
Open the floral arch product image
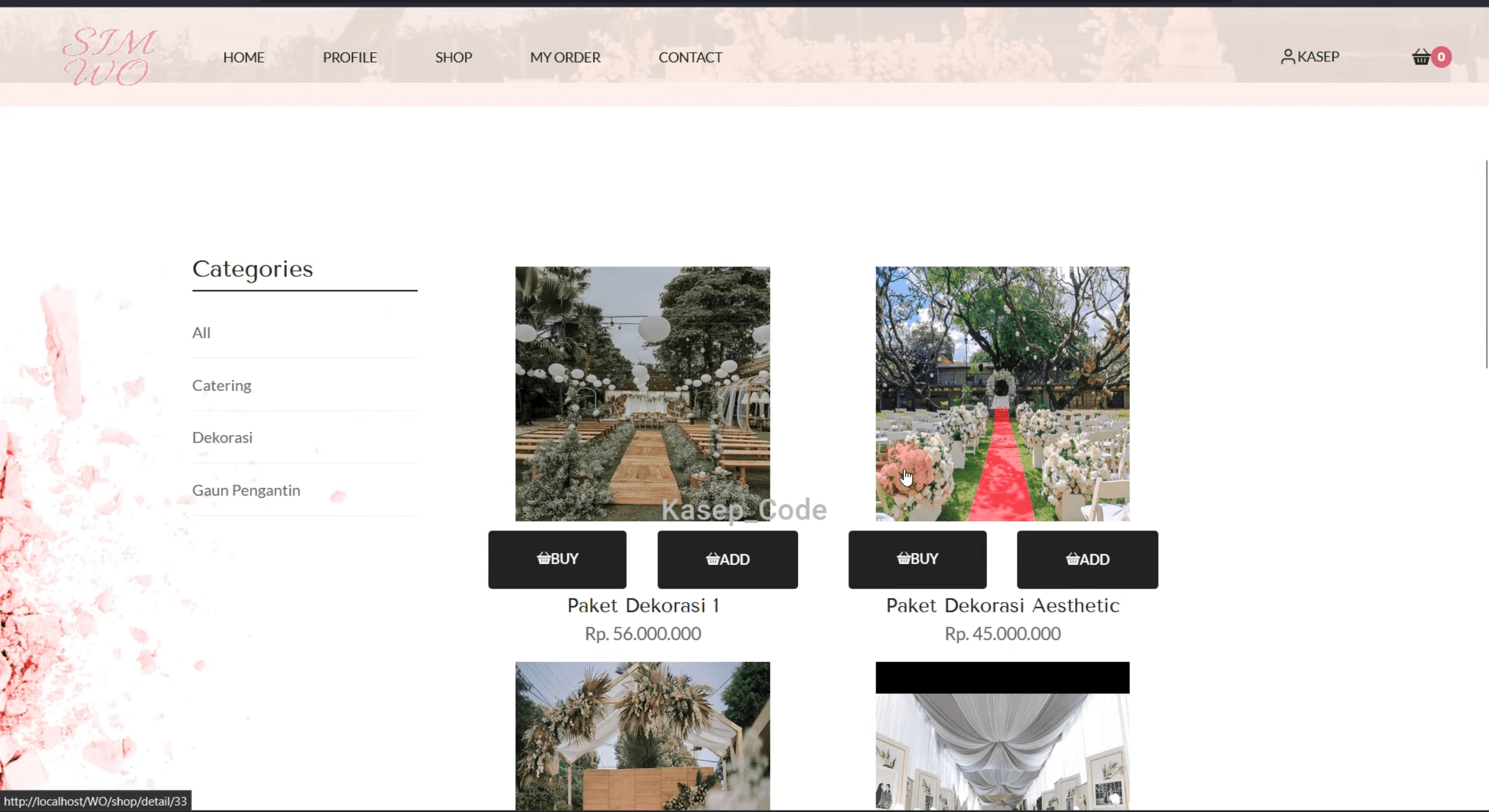pos(642,736)
